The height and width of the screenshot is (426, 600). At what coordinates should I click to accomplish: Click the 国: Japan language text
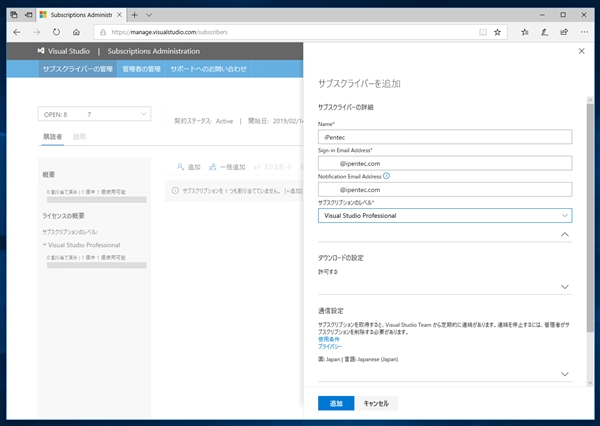[358, 359]
